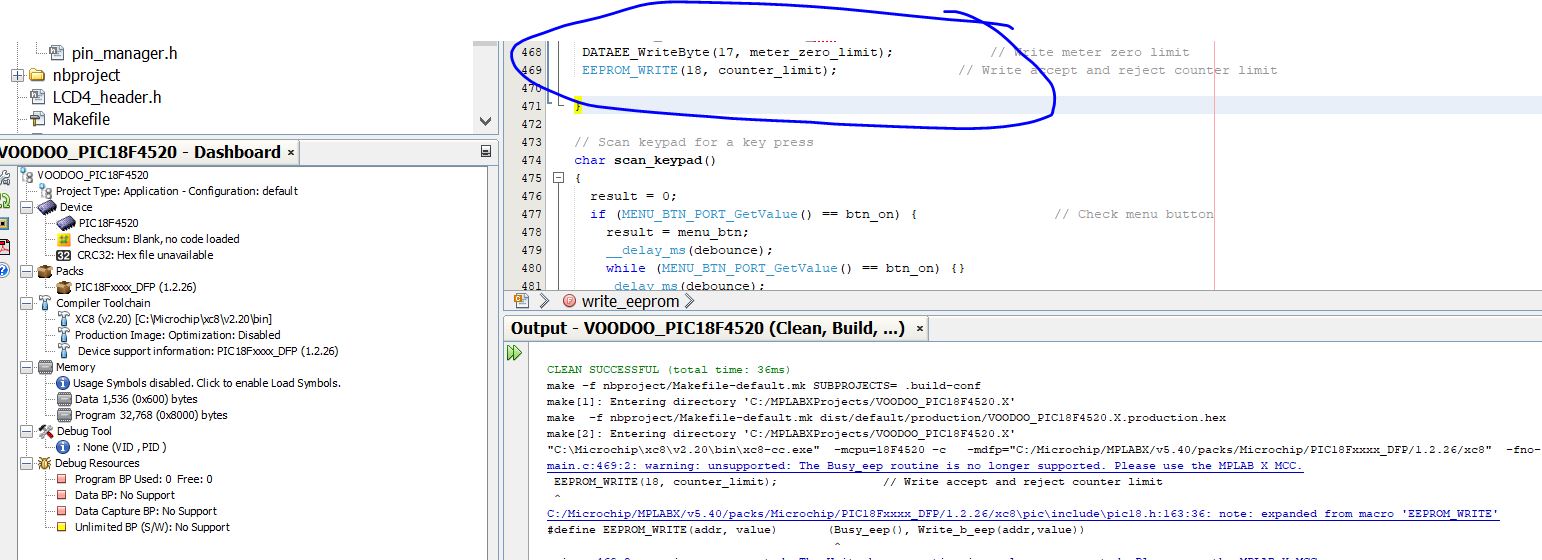This screenshot has width=1542, height=560.
Task: Click 'Usage Symbols disabled' to load symbols
Action: point(207,383)
